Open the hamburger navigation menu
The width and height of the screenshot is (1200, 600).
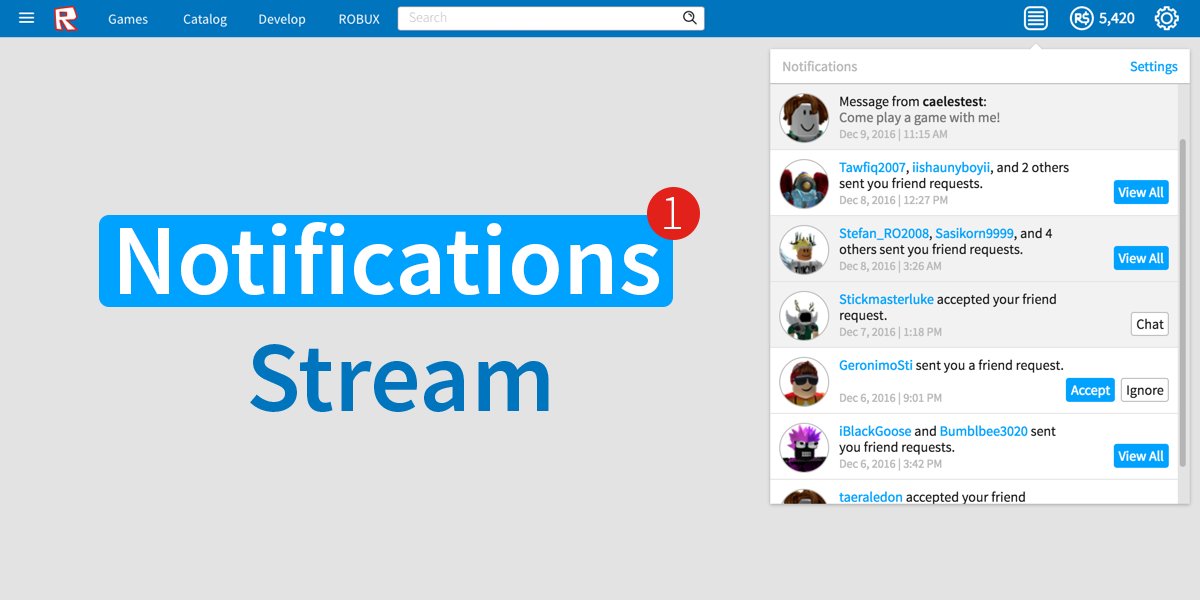(27, 18)
